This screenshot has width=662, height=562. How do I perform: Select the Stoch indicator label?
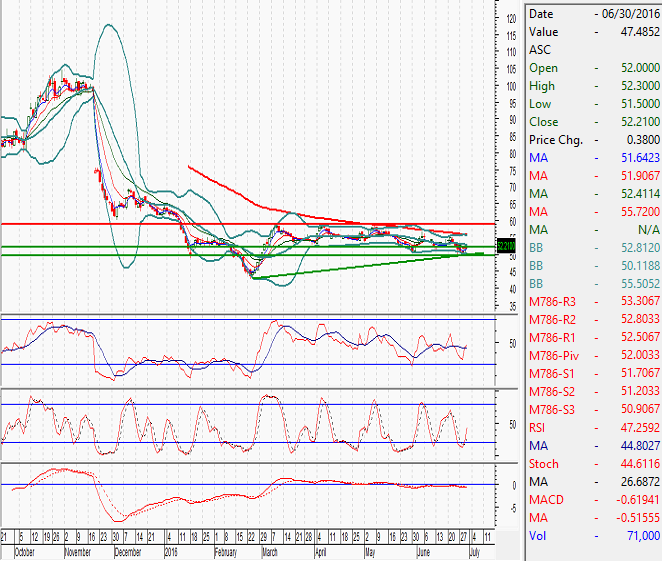(545, 464)
